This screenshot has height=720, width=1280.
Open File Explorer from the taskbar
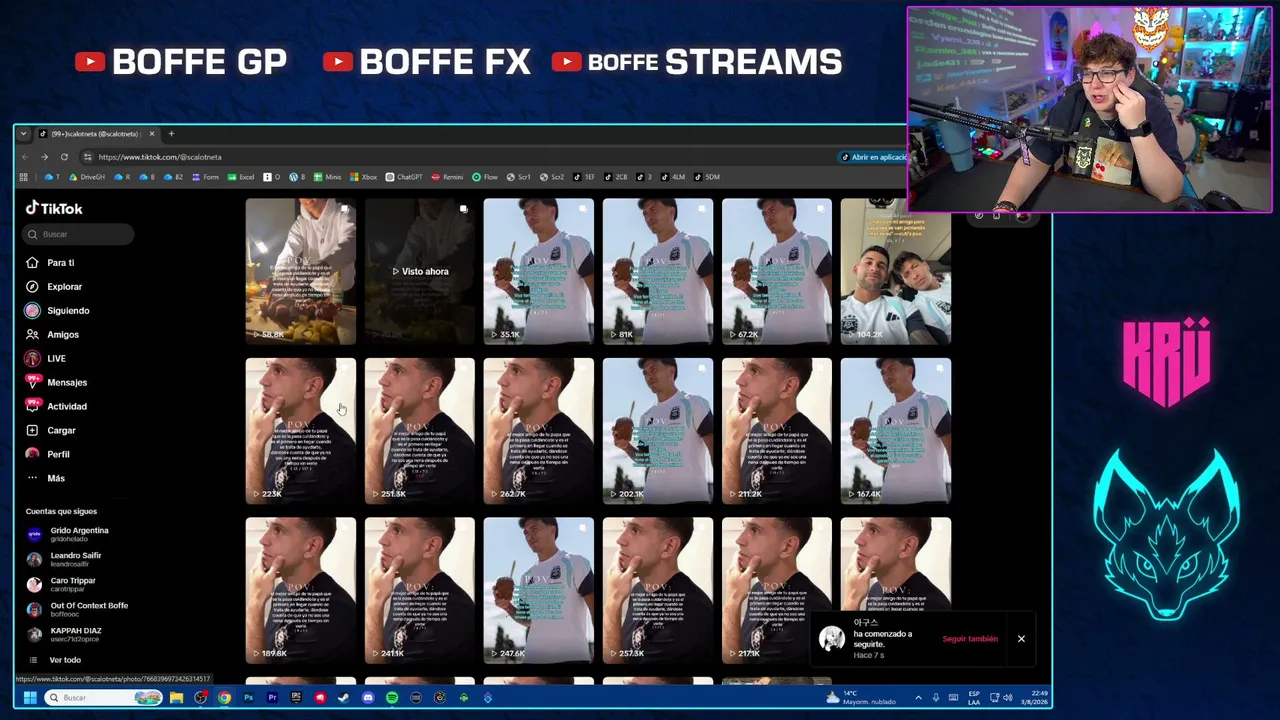176,698
